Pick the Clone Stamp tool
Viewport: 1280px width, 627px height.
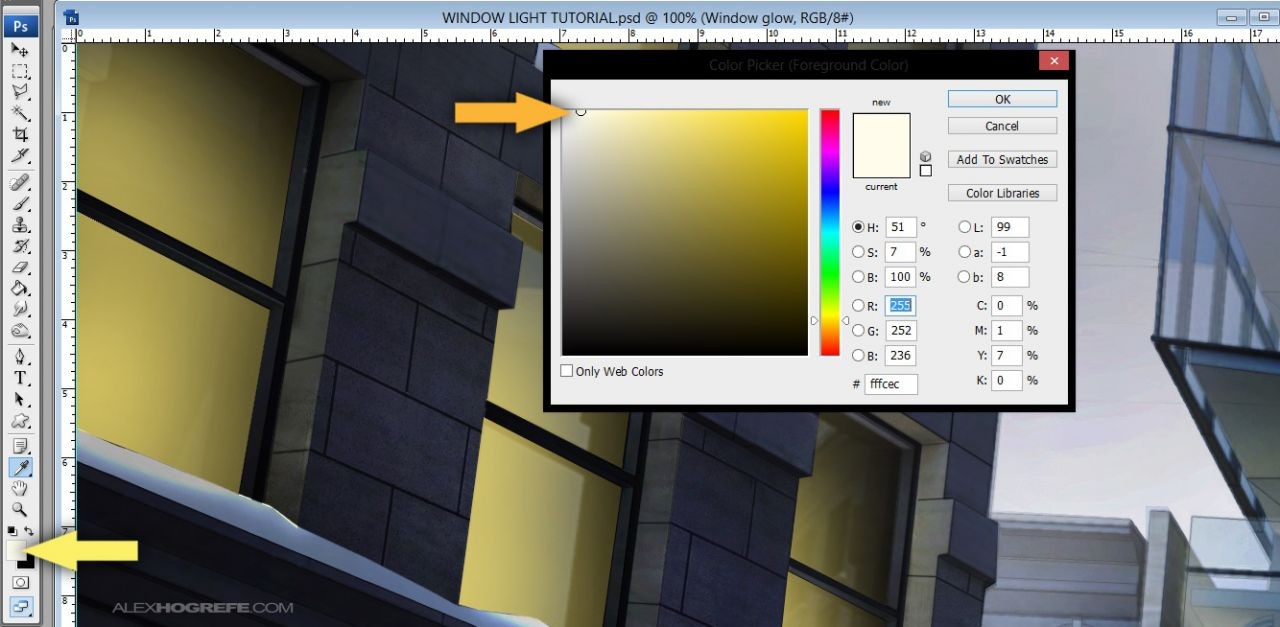click(x=19, y=226)
